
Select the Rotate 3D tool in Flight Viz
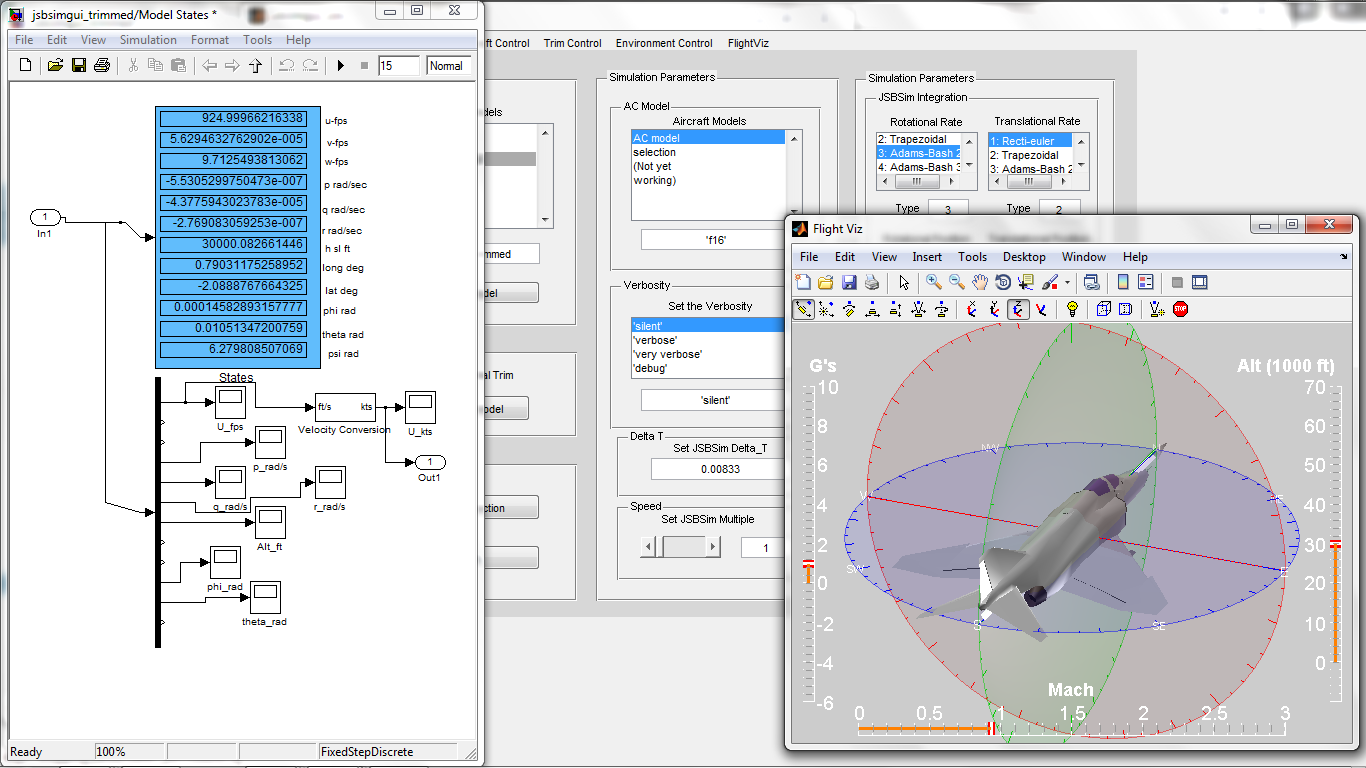point(1003,283)
